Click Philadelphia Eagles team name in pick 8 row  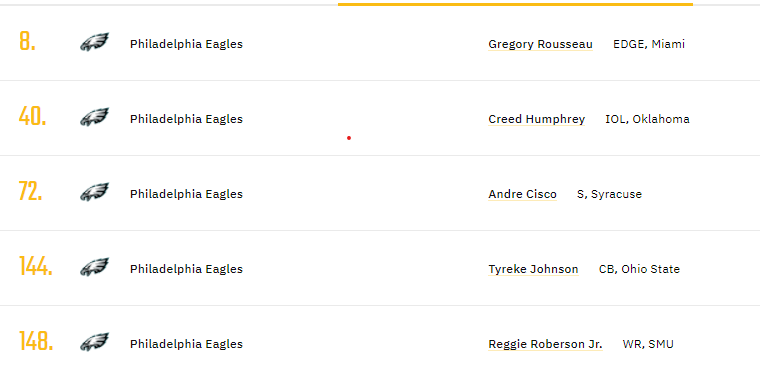(x=186, y=44)
